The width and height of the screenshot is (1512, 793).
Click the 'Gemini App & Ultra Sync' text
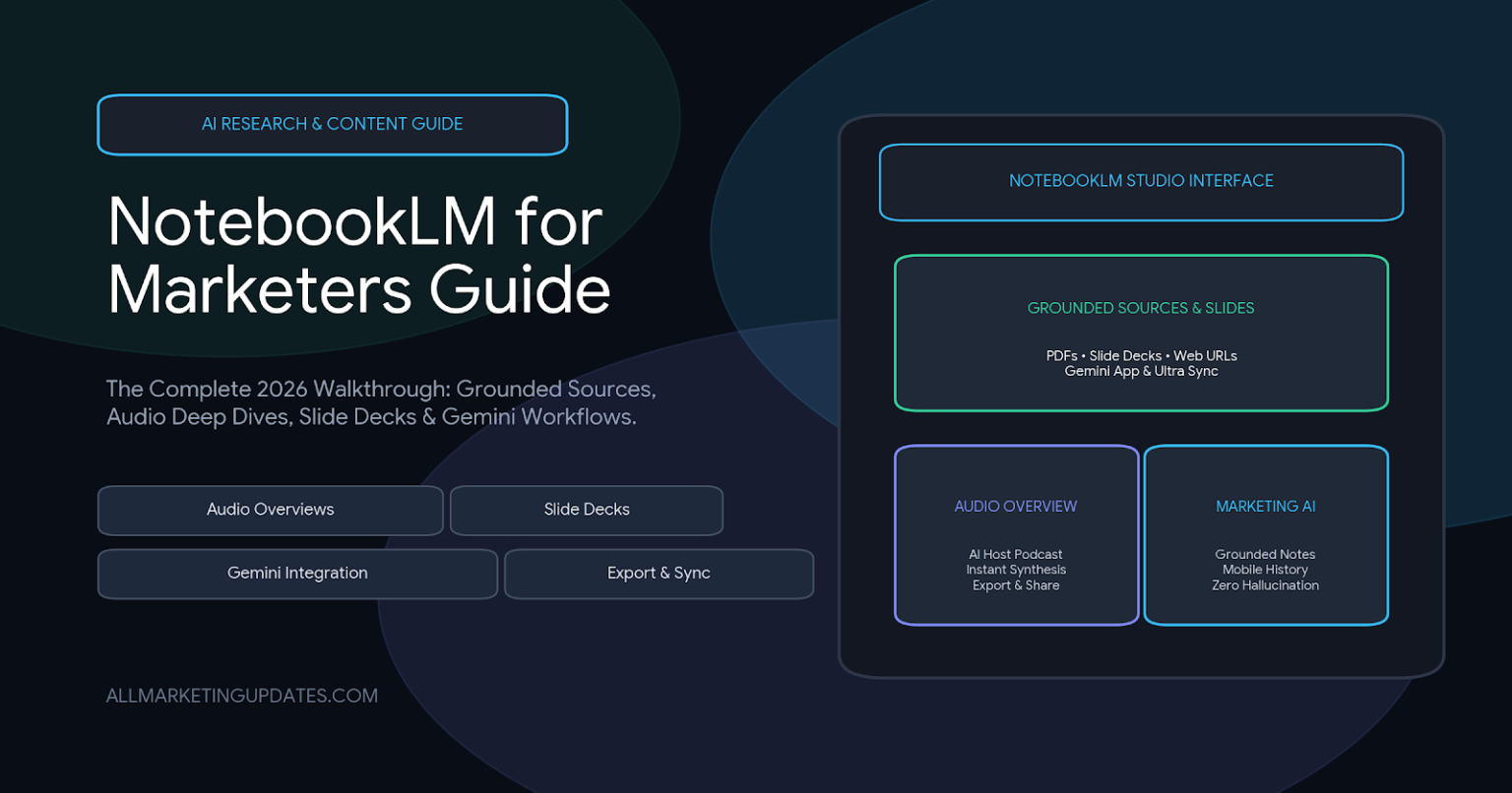[1141, 371]
